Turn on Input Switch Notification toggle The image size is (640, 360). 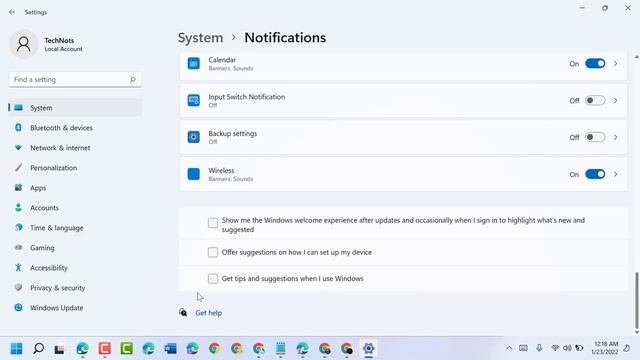(x=595, y=100)
